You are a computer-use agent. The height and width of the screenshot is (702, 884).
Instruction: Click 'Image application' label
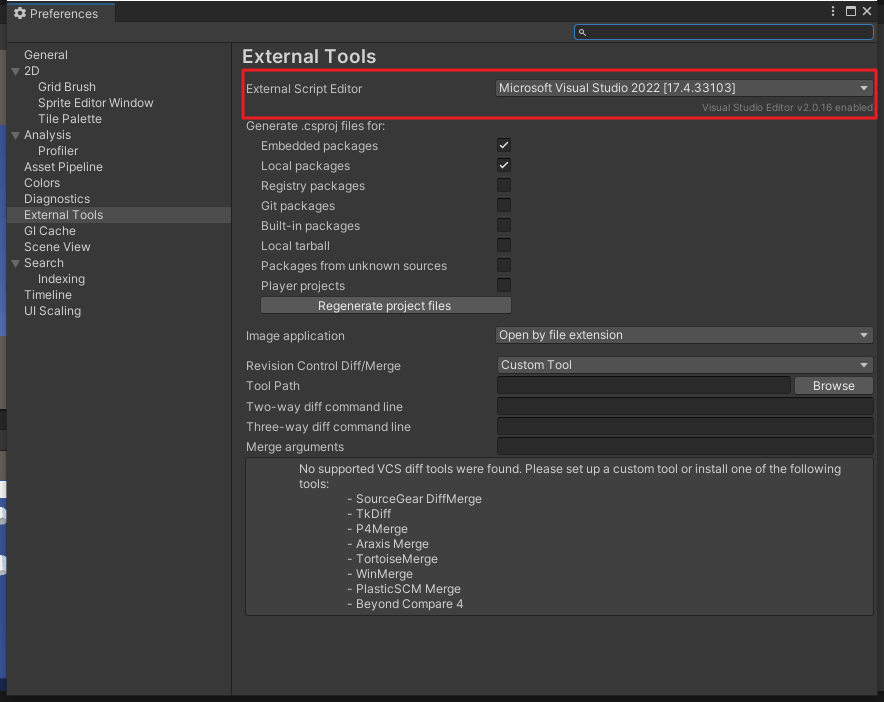coord(295,336)
